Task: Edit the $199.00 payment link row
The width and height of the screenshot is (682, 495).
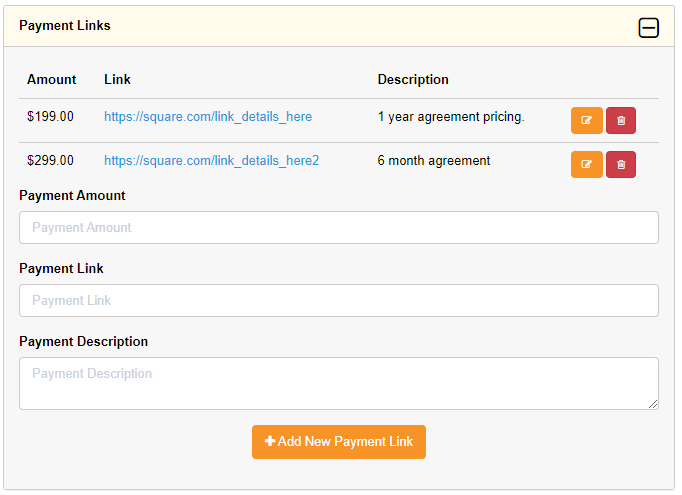Action: (586, 121)
